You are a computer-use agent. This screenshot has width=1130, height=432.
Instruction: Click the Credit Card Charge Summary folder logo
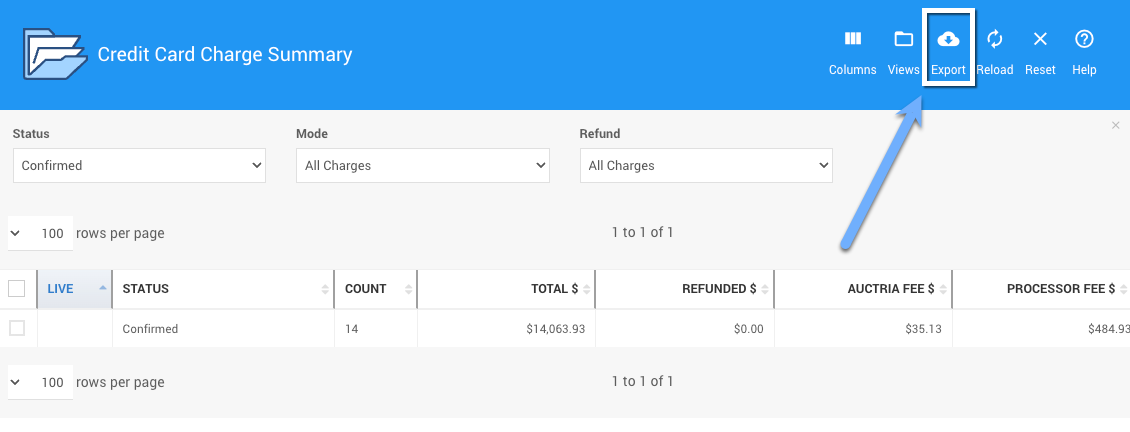53,55
